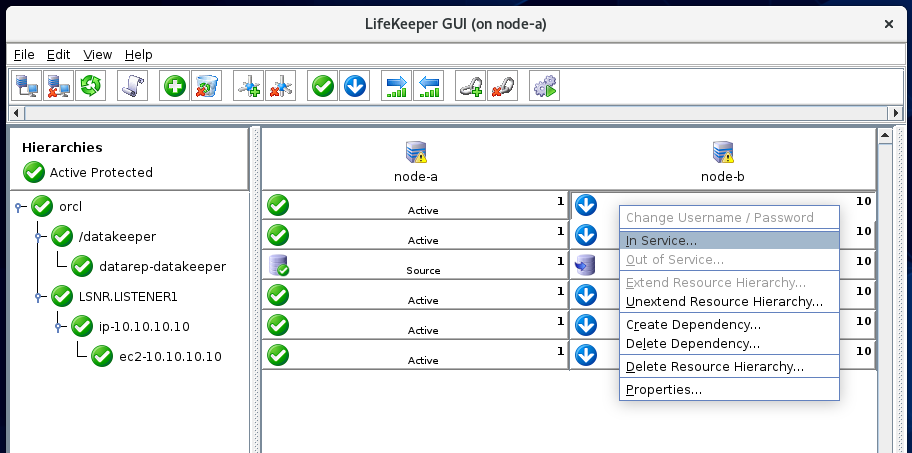The height and width of the screenshot is (453, 912).
Task: Click the ec2-10.10.10.10 standby icon on node-b
Action: point(586,355)
